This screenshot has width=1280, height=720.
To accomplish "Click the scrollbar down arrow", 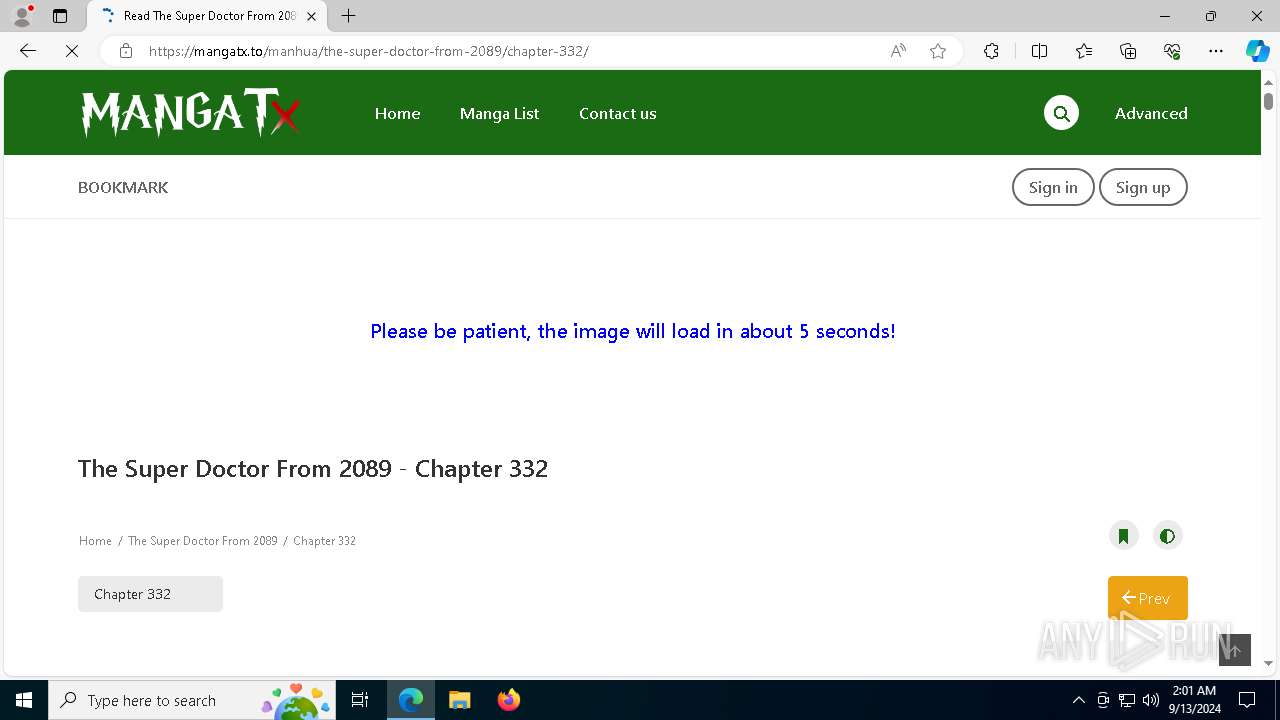I will 1268,663.
